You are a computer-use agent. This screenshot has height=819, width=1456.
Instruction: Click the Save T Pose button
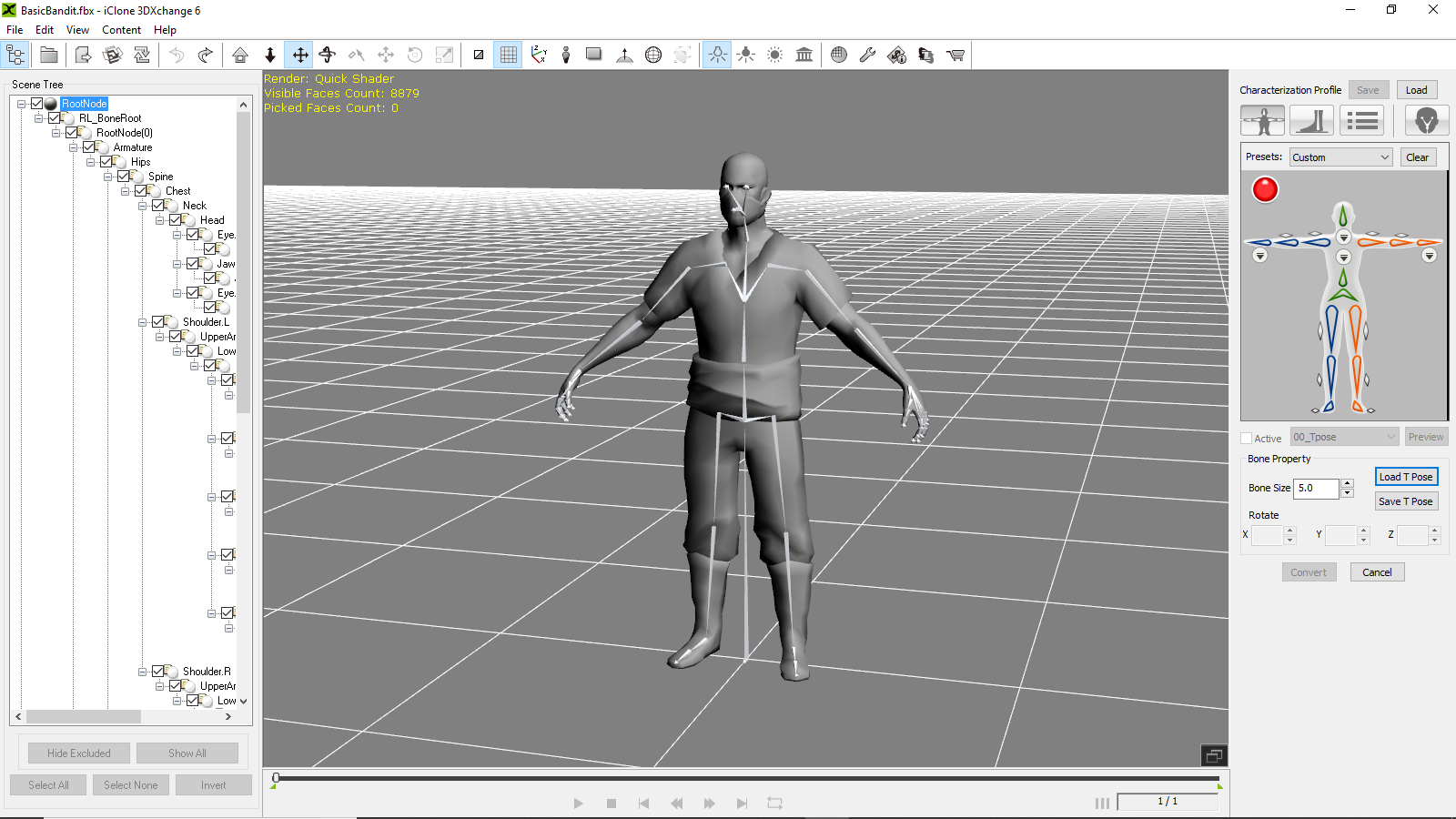tap(1406, 501)
